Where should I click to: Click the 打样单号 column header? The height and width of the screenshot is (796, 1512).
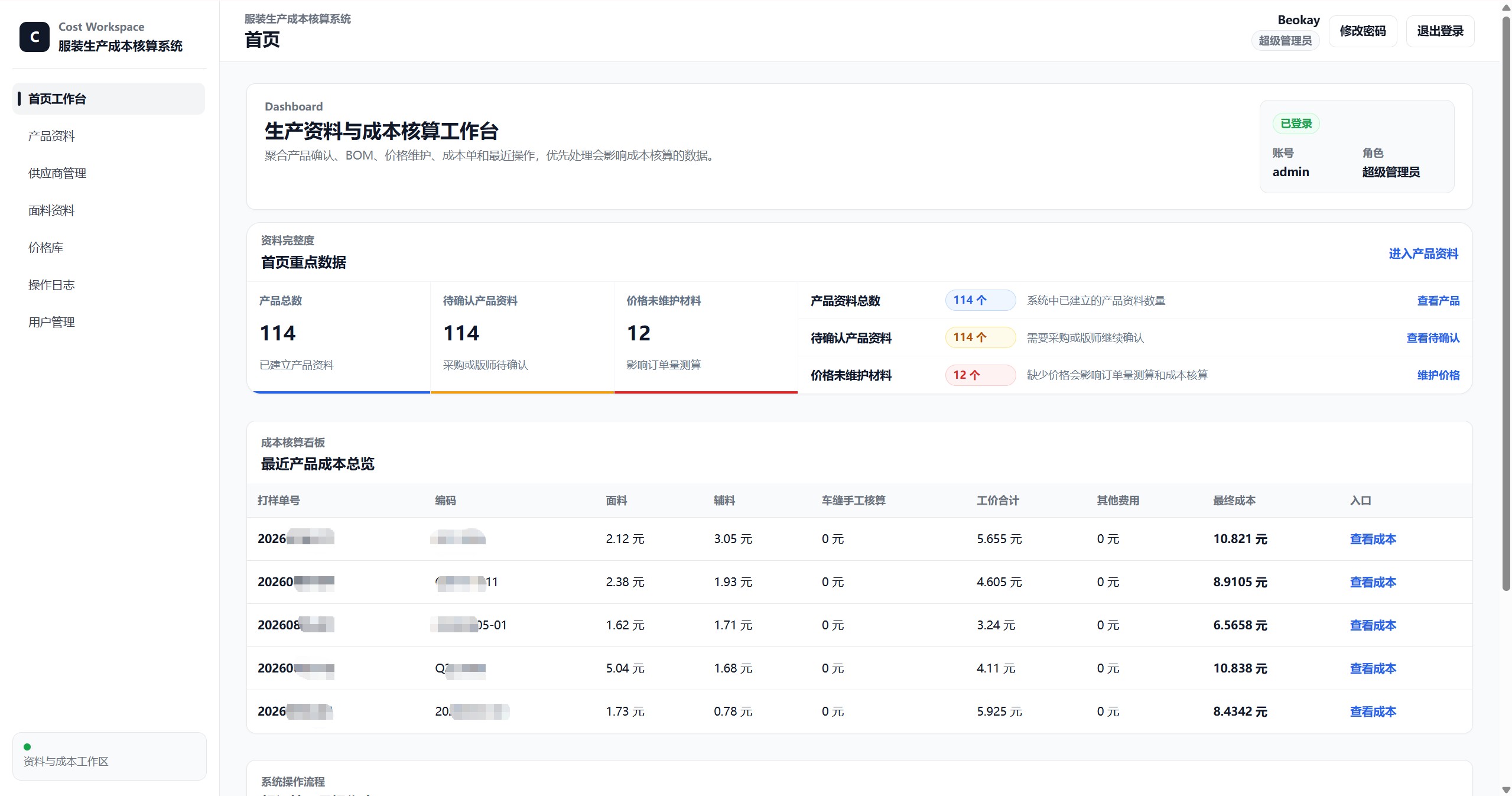click(x=279, y=501)
